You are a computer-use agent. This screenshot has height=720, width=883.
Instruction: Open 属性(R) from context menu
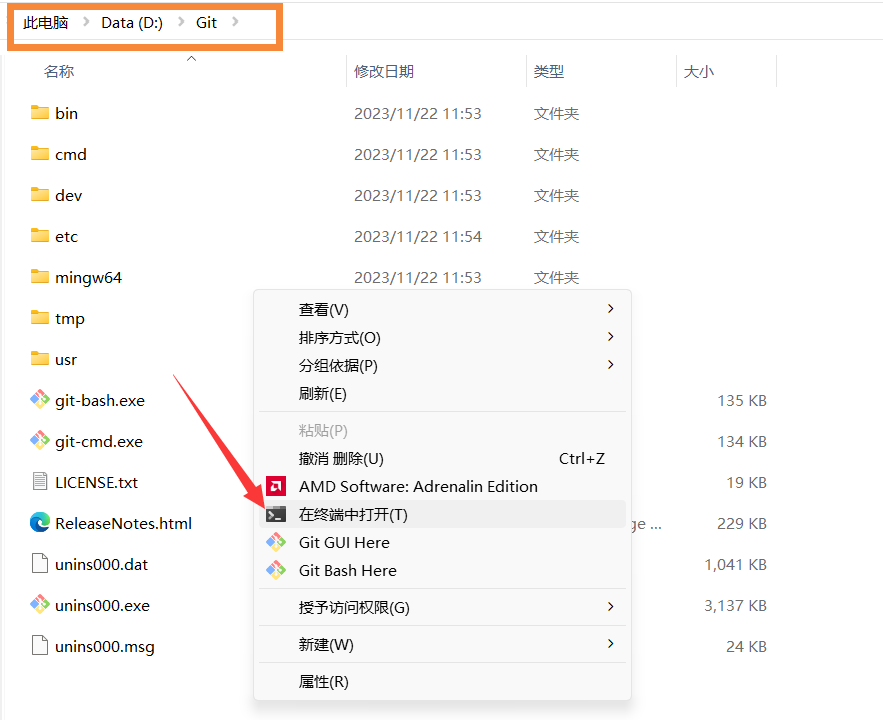point(442,682)
